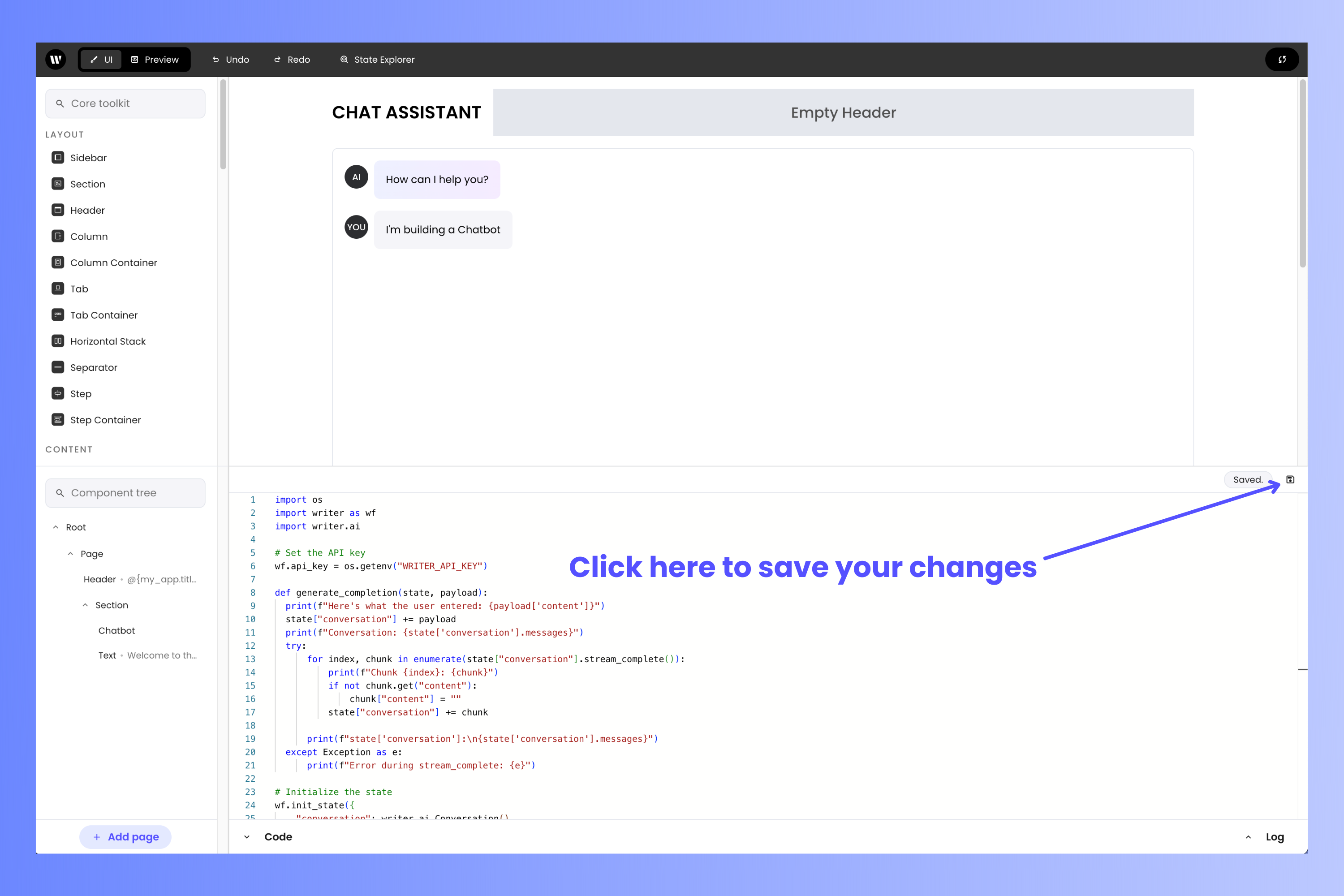The image size is (1344, 896).
Task: Focus the Component tree search field
Action: [x=125, y=492]
